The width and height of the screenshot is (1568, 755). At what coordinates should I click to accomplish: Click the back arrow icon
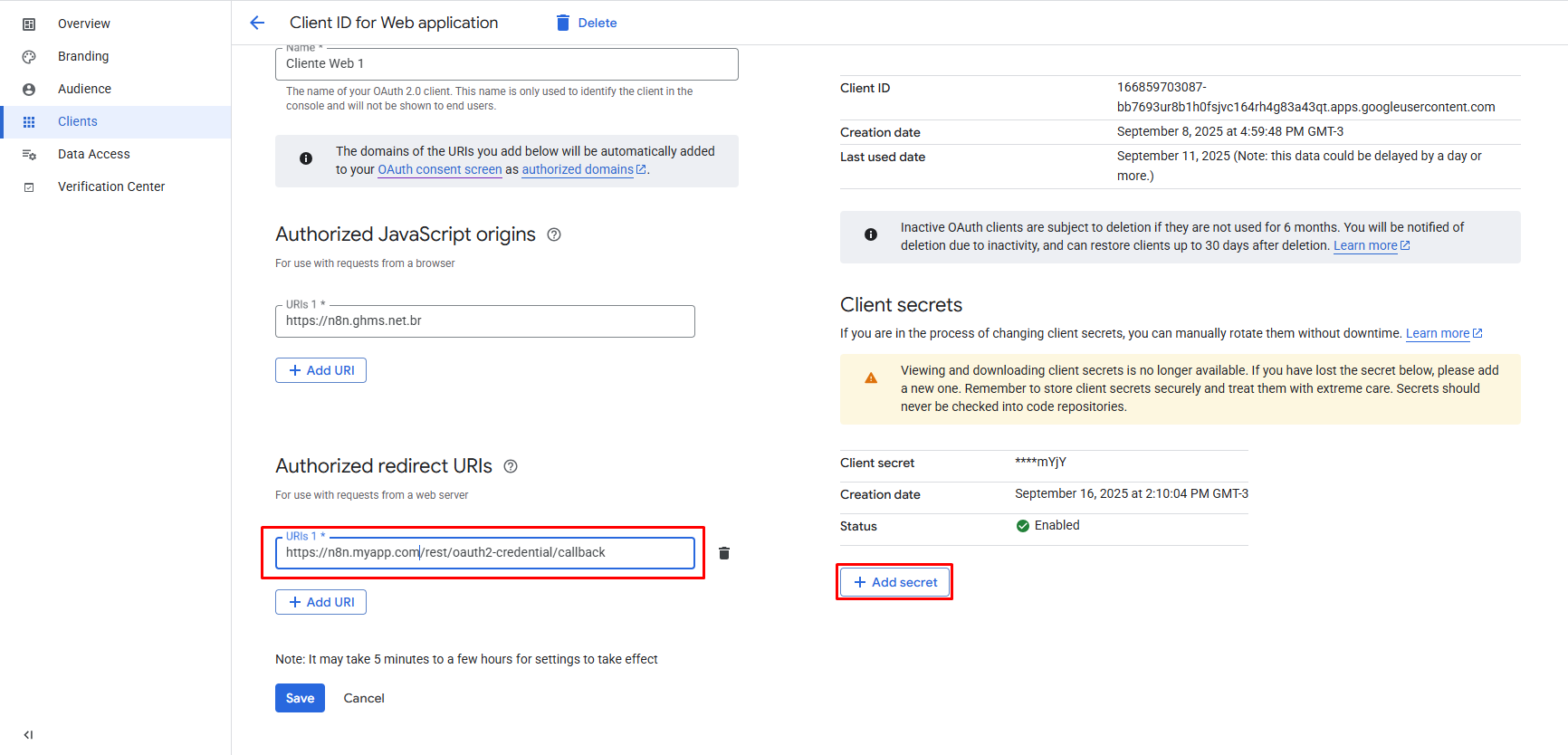[x=257, y=23]
